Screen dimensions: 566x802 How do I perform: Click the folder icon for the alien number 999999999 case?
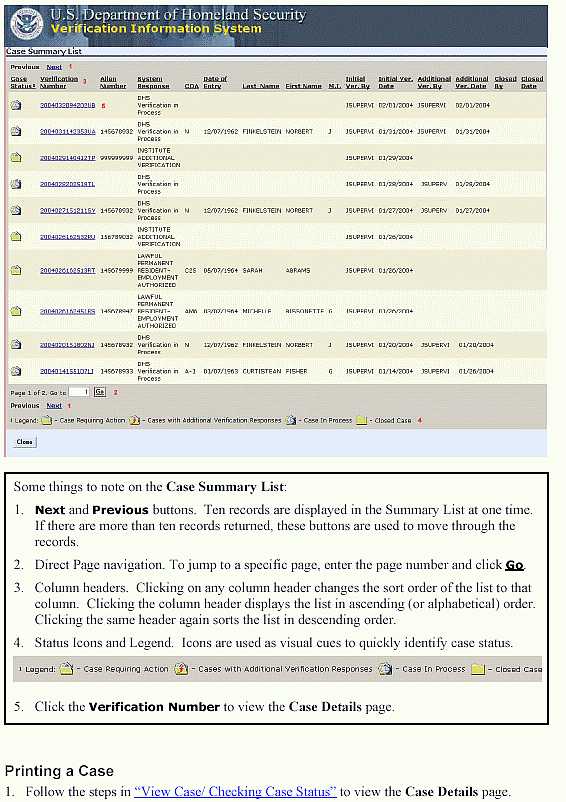click(x=16, y=158)
